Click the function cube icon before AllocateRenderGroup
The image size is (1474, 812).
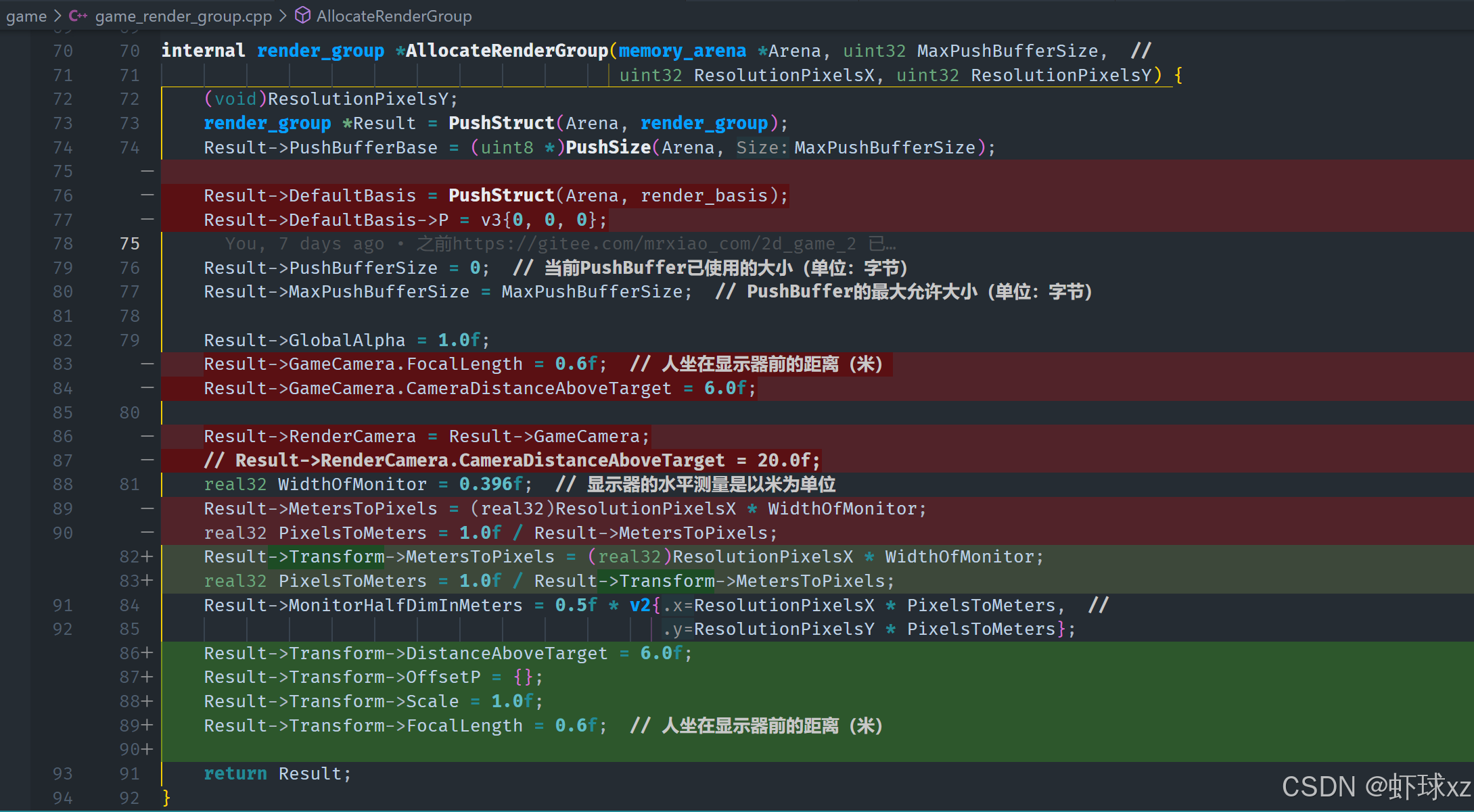pos(303,16)
